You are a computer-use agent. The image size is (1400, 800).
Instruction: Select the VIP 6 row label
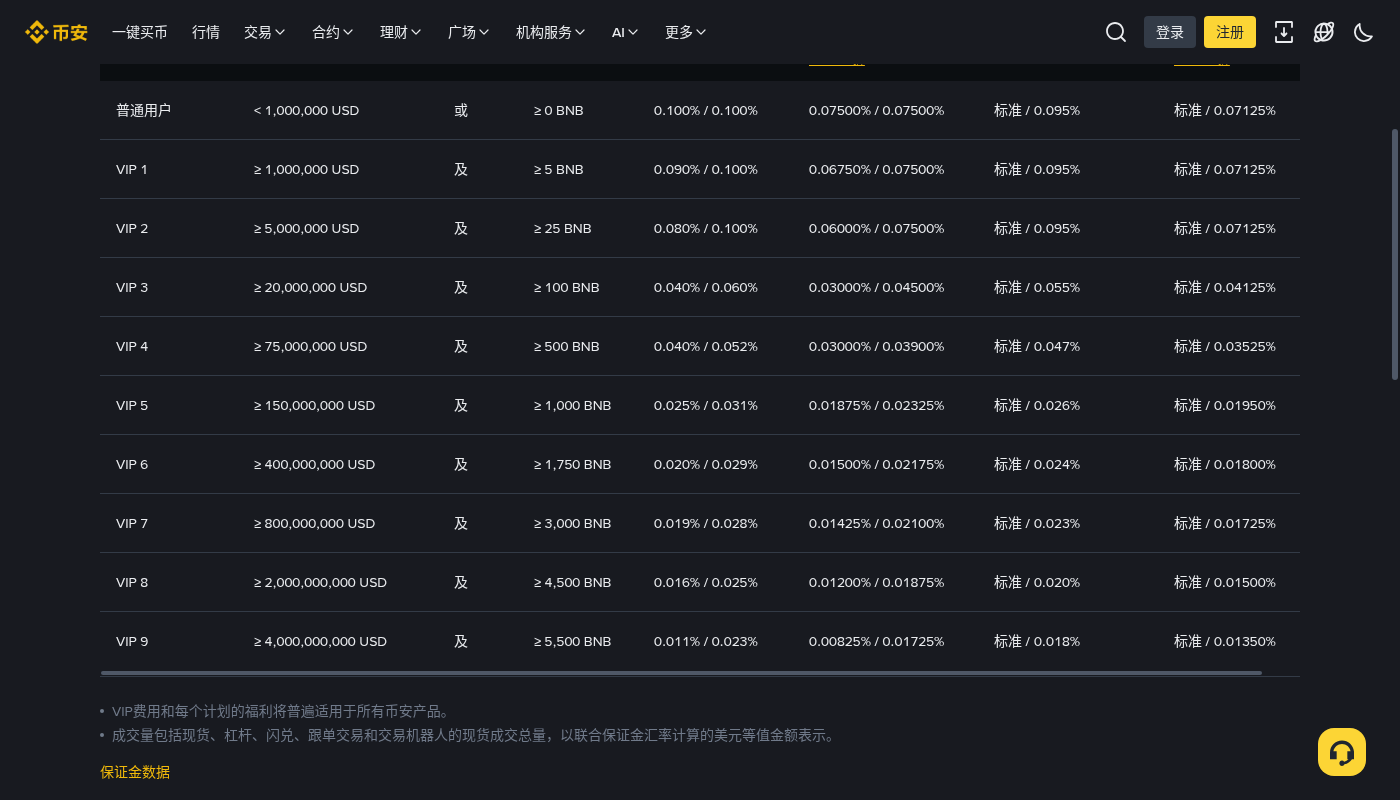(132, 464)
